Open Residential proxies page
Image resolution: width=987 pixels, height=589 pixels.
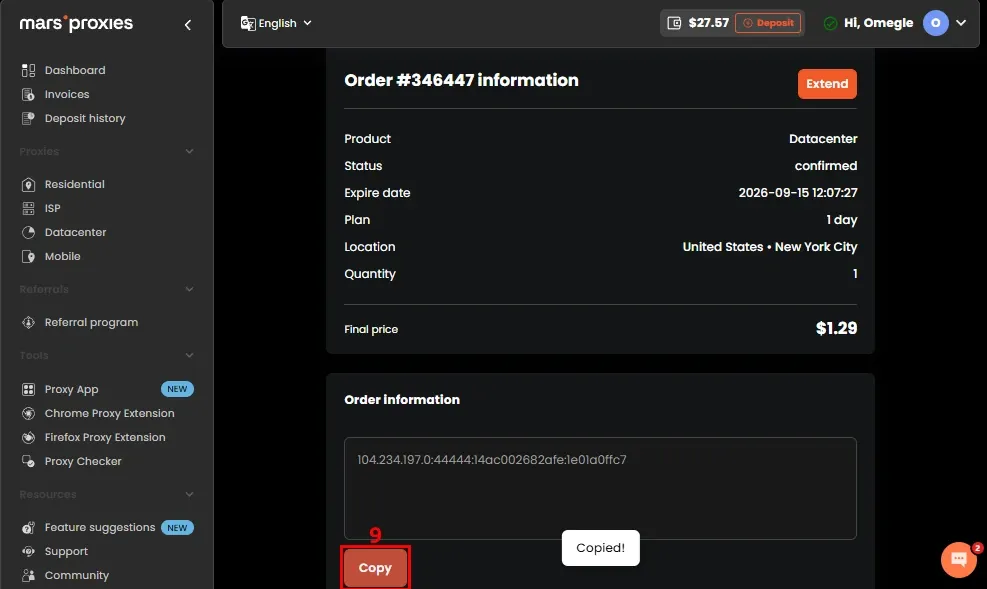pyautogui.click(x=74, y=184)
